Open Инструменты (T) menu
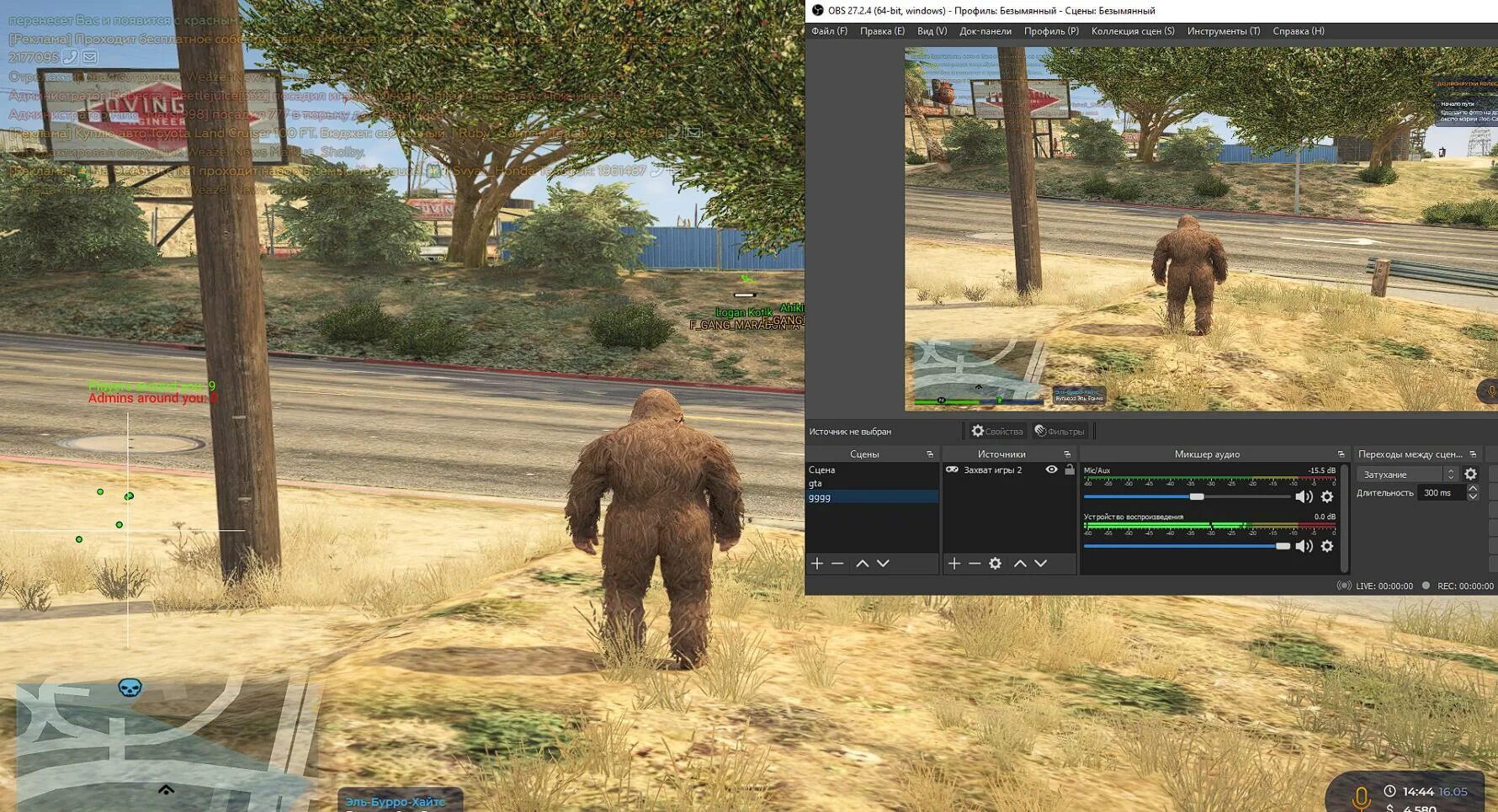Viewport: 1498px width, 812px height. tap(1224, 31)
